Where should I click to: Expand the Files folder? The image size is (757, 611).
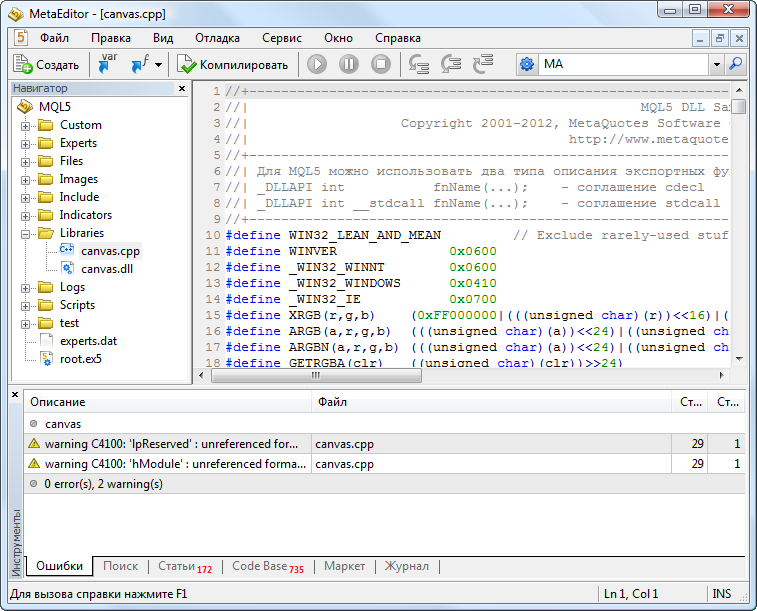click(x=26, y=162)
